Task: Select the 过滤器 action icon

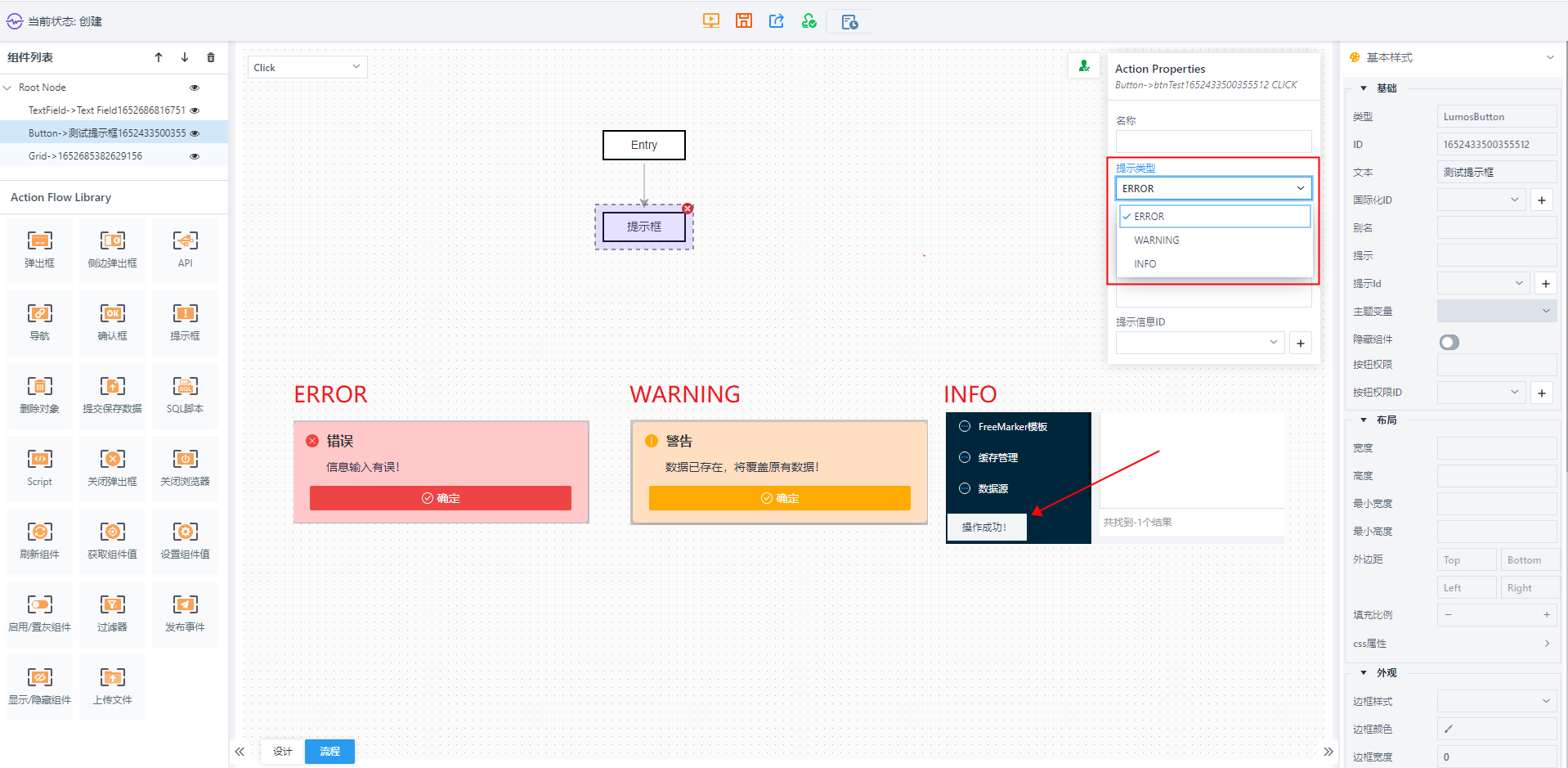Action: point(113,604)
